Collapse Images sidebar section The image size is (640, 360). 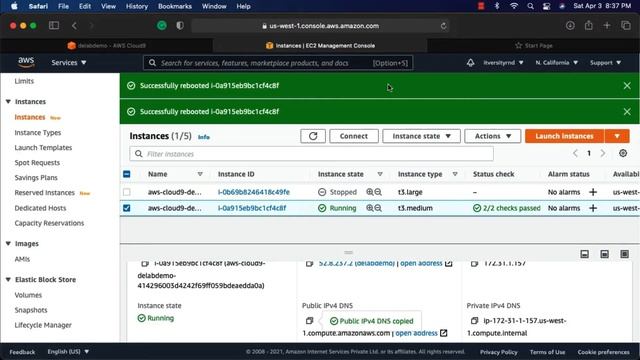[8, 244]
